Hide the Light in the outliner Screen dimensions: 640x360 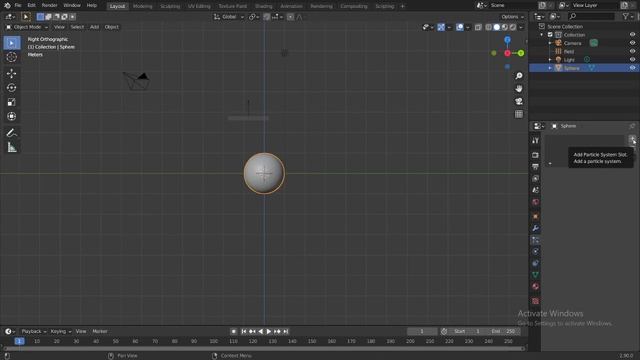pos(632,60)
